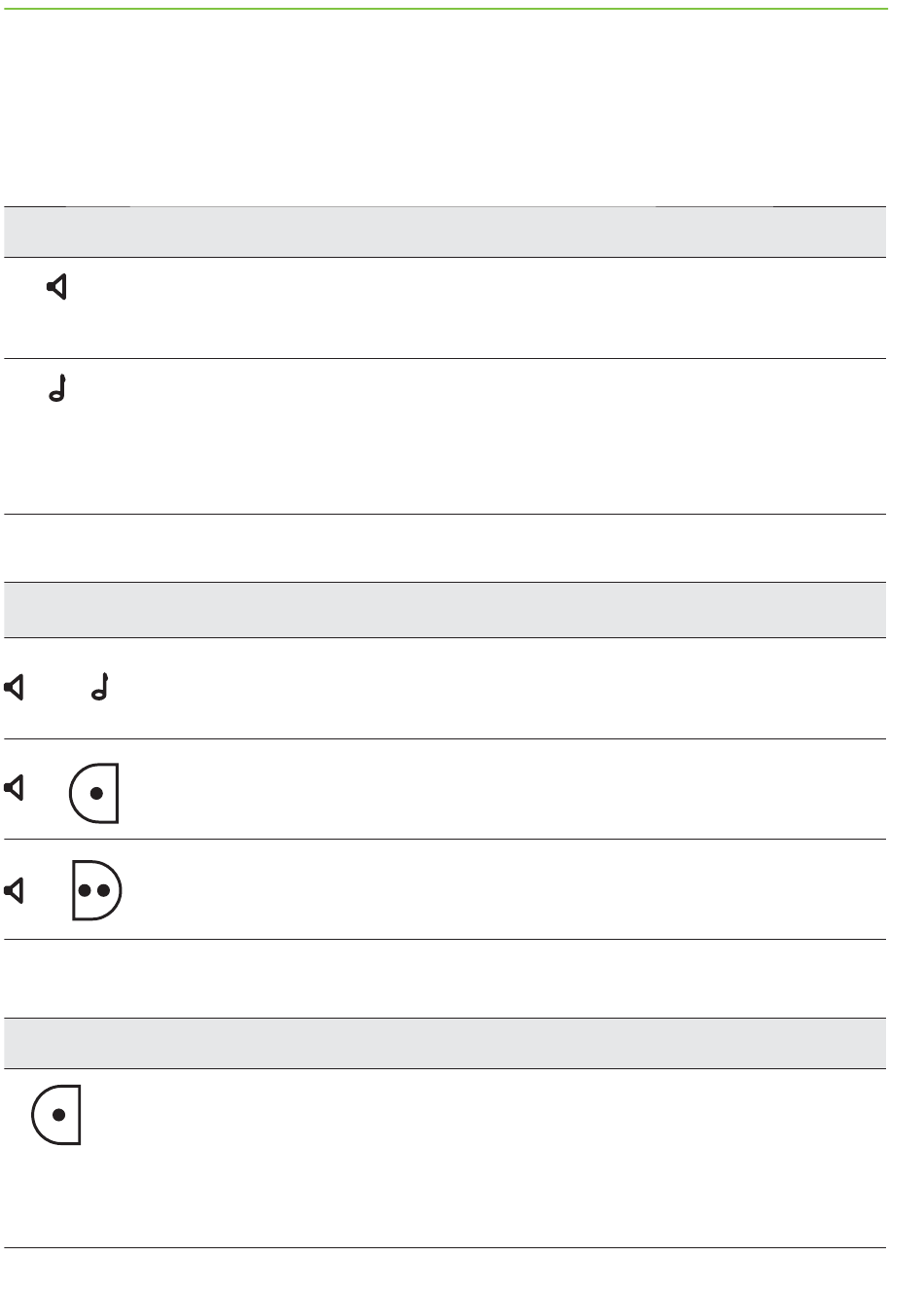Image resolution: width=924 pixels, height=1292 pixels.
Task: Click the empty cell right of the double-dot key row
Action: coord(506,889)
